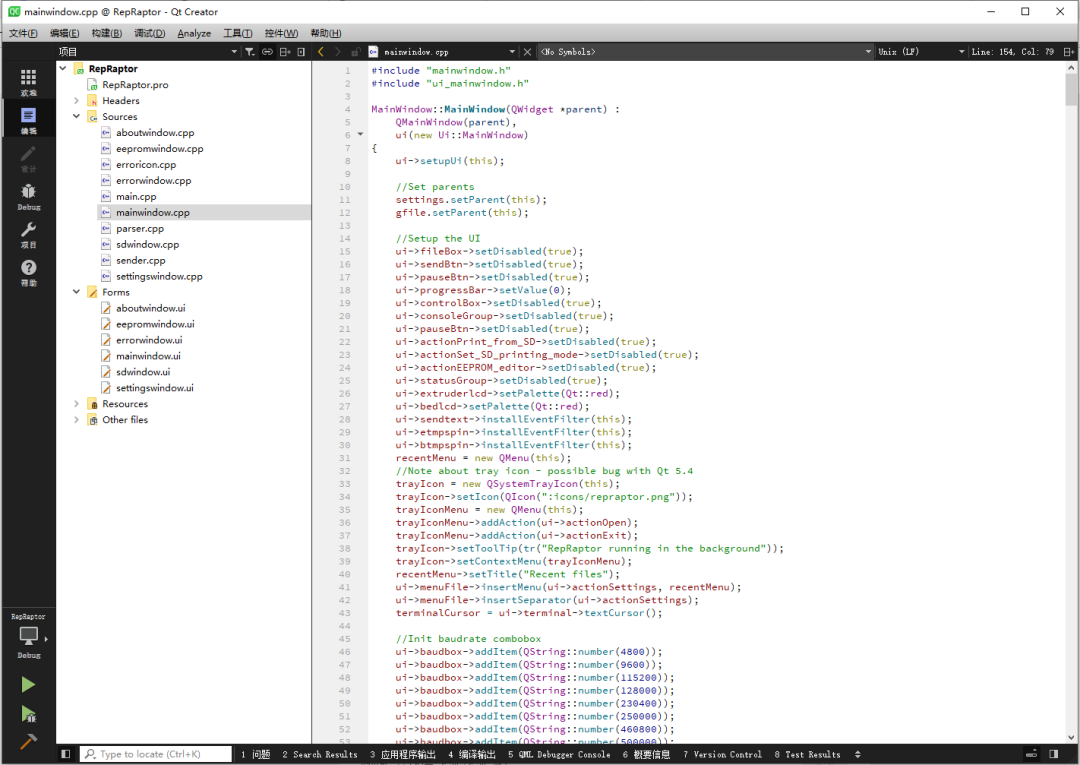This screenshot has width=1080, height=765.
Task: Toggle progress details icon in status bar
Action: (x=1031, y=754)
